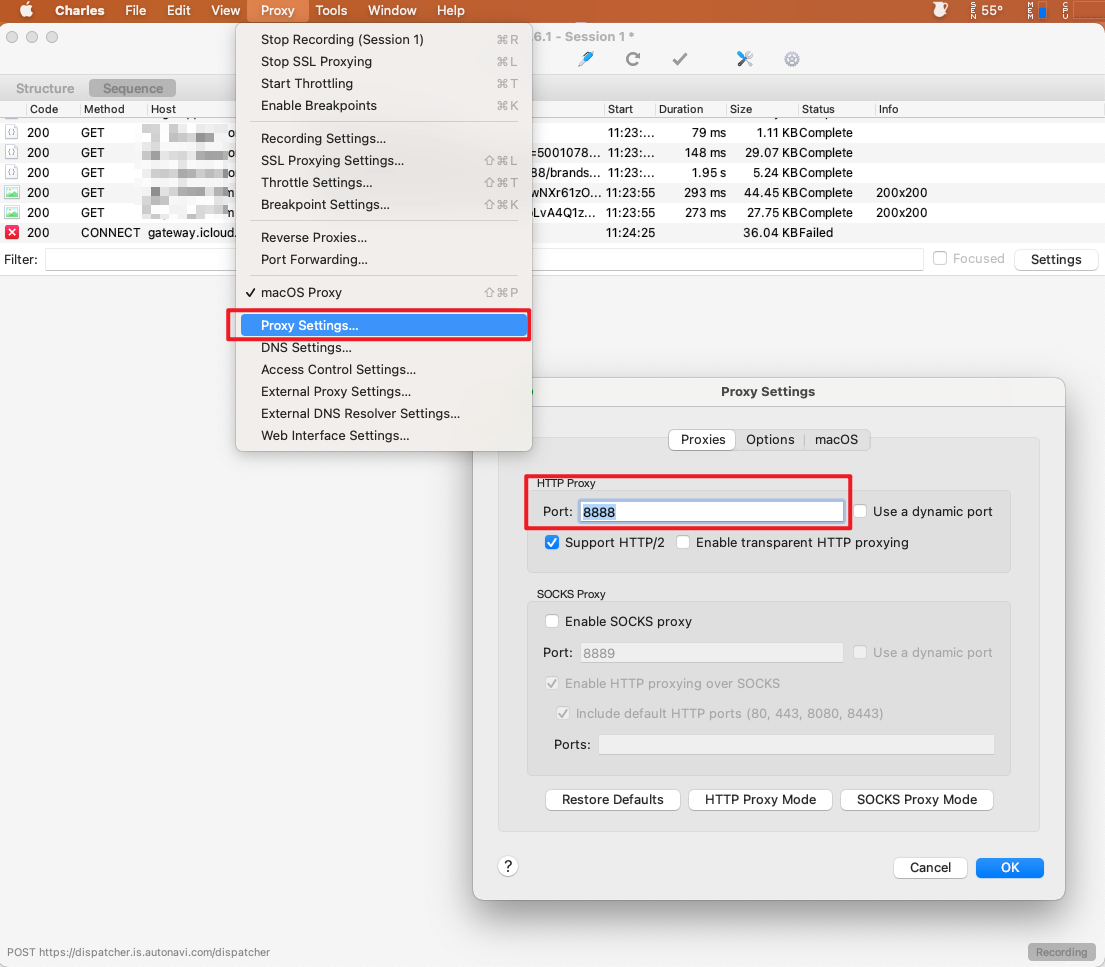Screen dimensions: 1105x967
Task: Uncheck Support HTTP/2 checkbox
Action: click(552, 542)
